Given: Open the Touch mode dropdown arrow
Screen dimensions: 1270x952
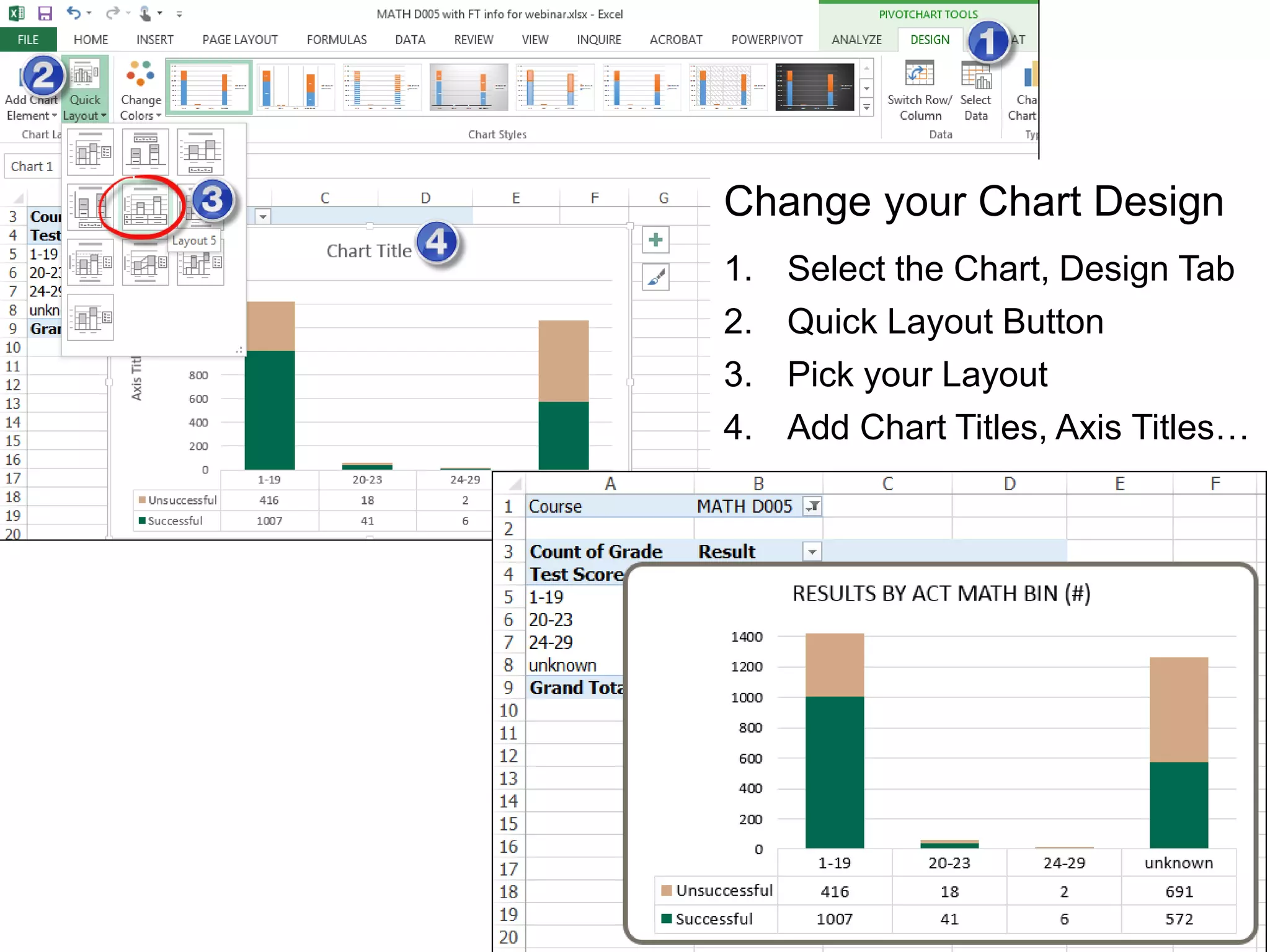Looking at the screenshot, I should coord(160,14).
